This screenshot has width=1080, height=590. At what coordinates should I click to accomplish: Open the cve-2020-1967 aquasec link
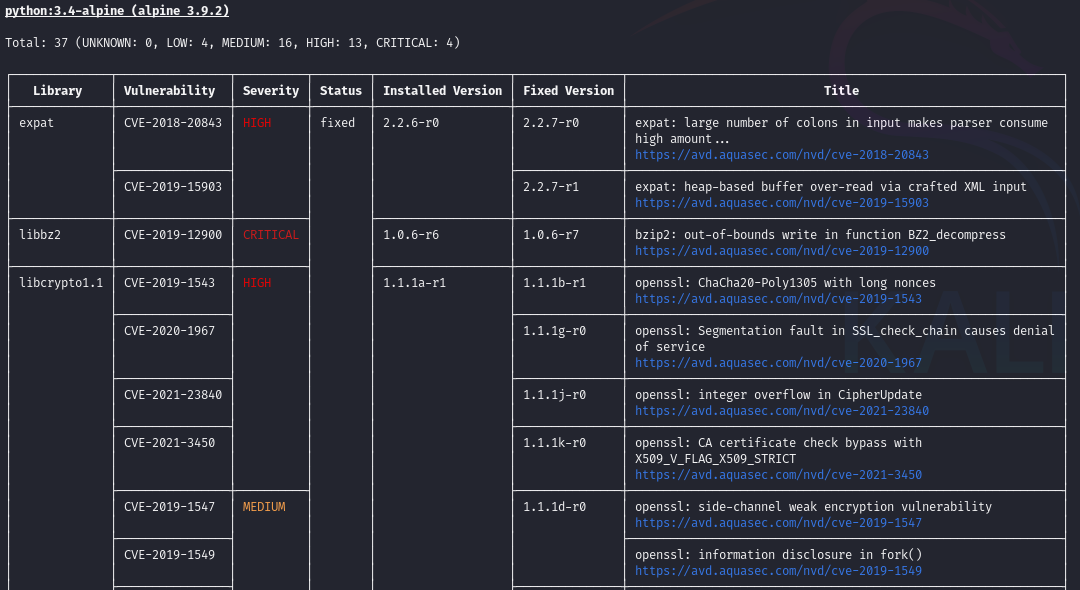pos(778,363)
